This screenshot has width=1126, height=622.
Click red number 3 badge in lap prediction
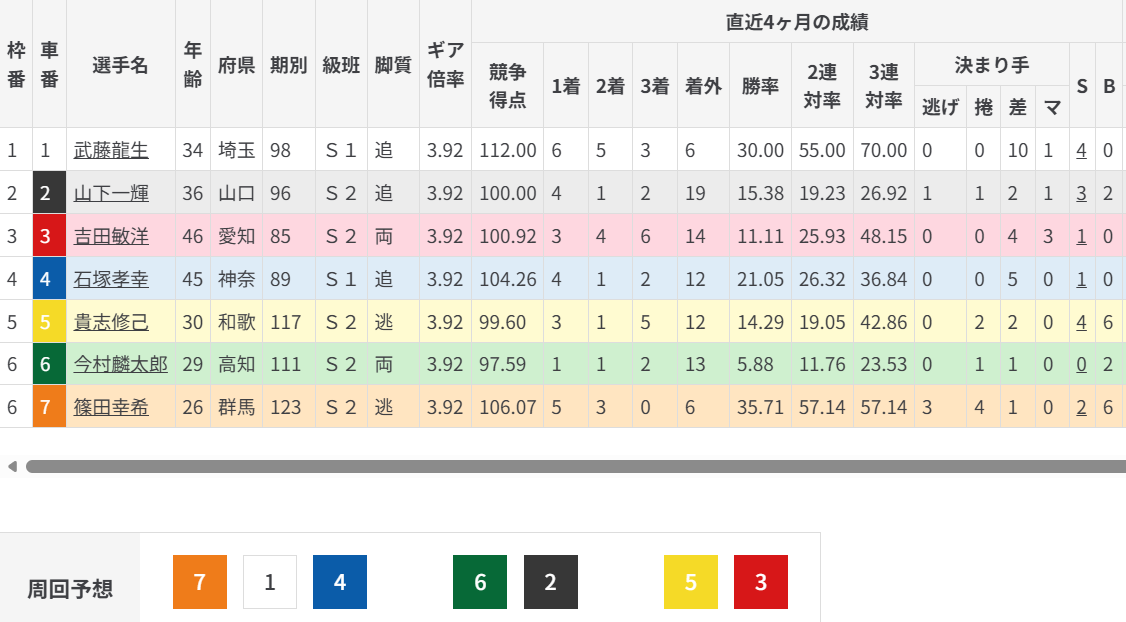click(761, 582)
